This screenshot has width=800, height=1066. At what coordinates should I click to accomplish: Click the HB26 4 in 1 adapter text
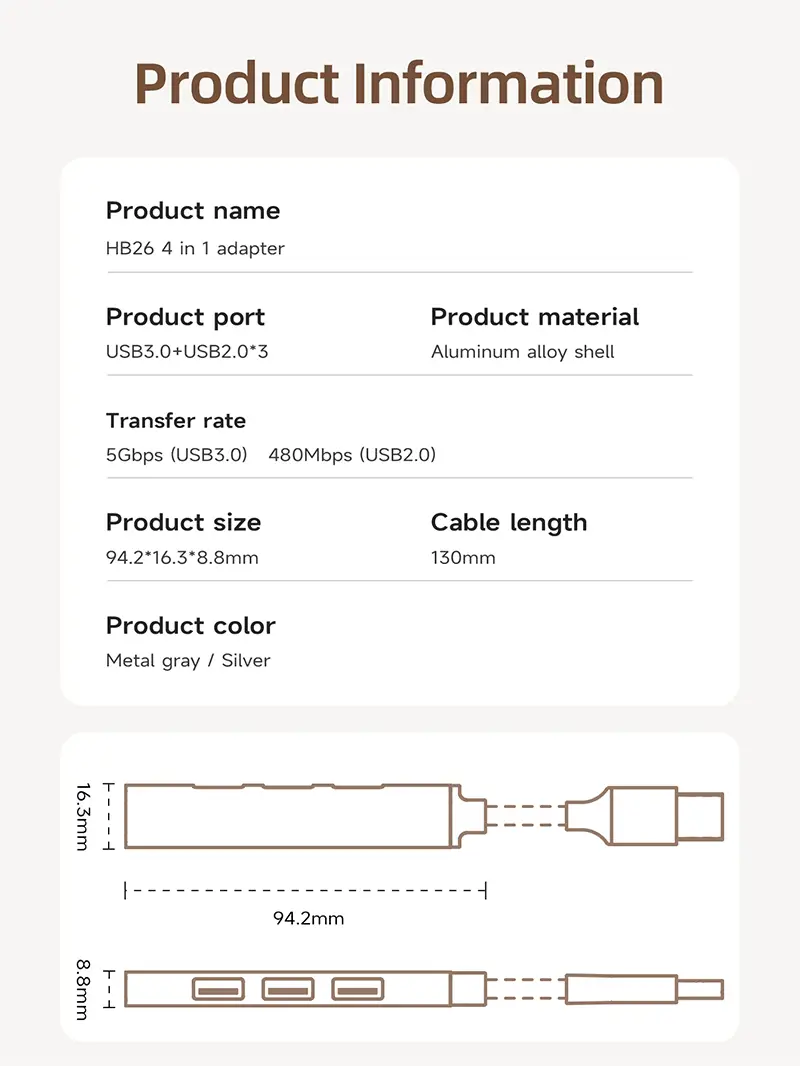click(x=195, y=248)
